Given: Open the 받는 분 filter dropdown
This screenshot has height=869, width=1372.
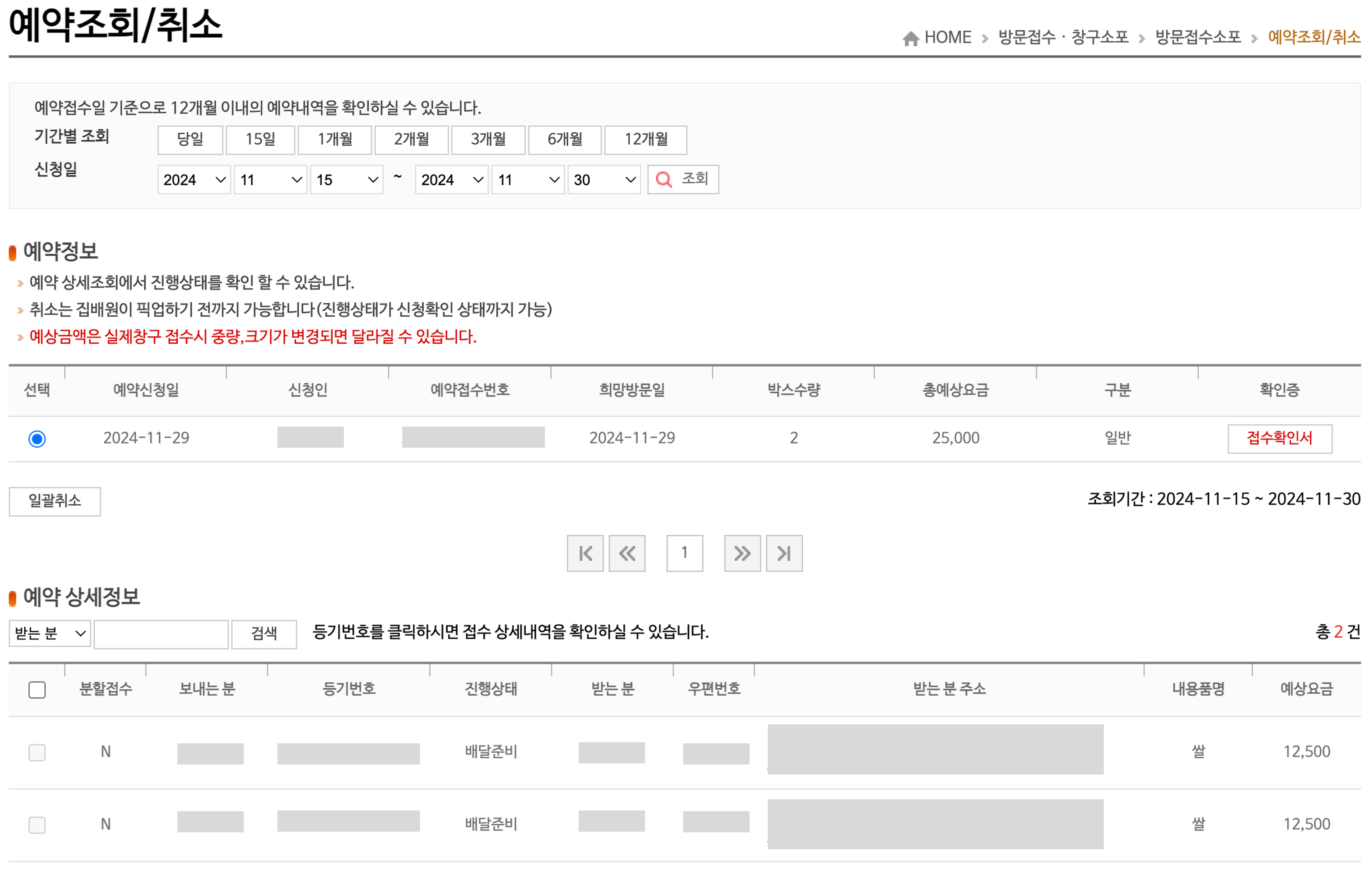Looking at the screenshot, I should pos(50,634).
